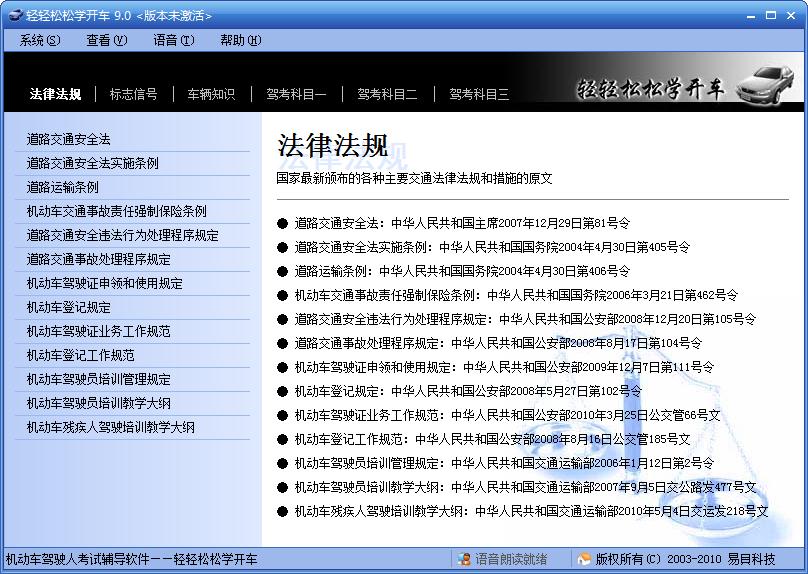Switch to the 法律法规 tab

tap(56, 94)
